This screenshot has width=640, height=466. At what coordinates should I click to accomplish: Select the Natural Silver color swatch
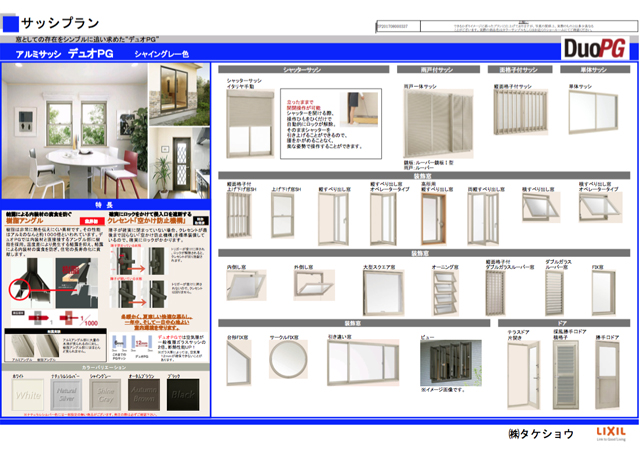pos(66,395)
